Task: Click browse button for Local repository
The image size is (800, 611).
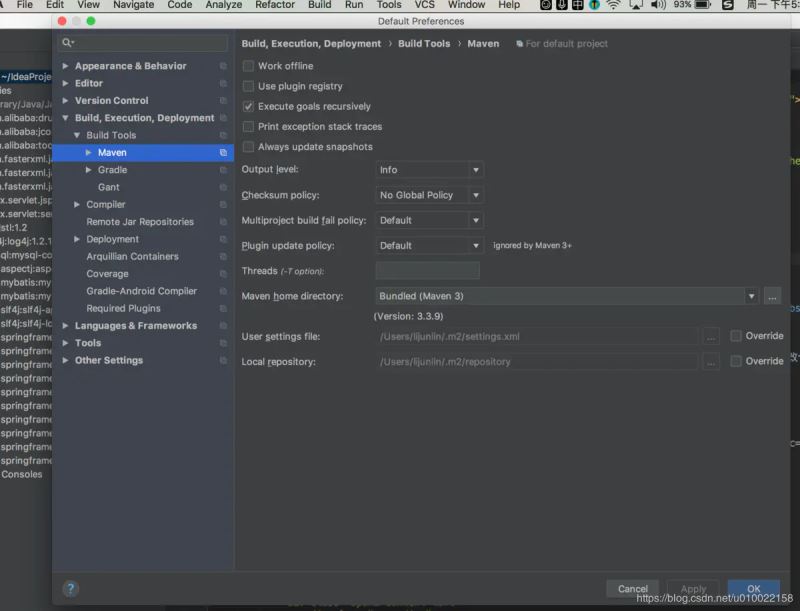Action: coord(711,362)
